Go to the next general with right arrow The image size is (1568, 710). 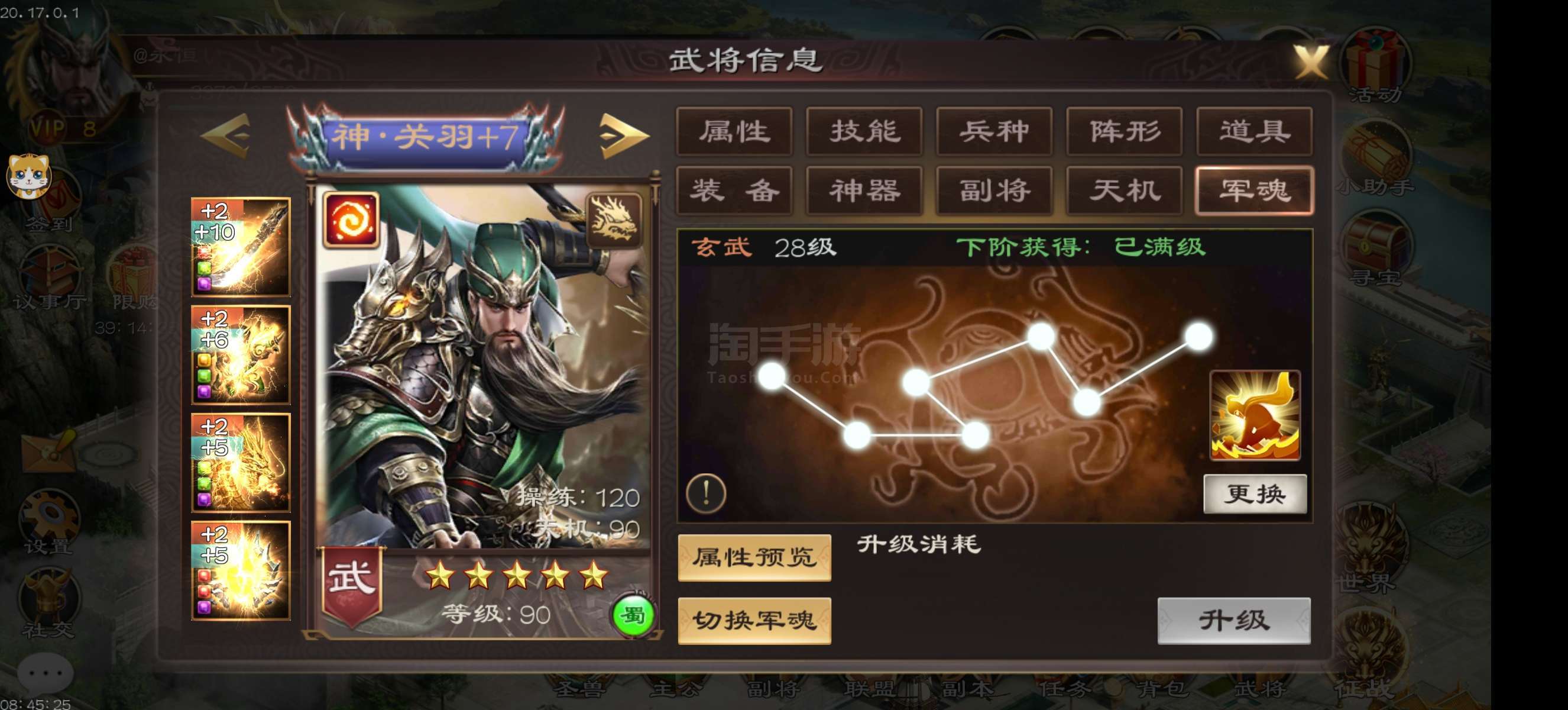[x=623, y=135]
